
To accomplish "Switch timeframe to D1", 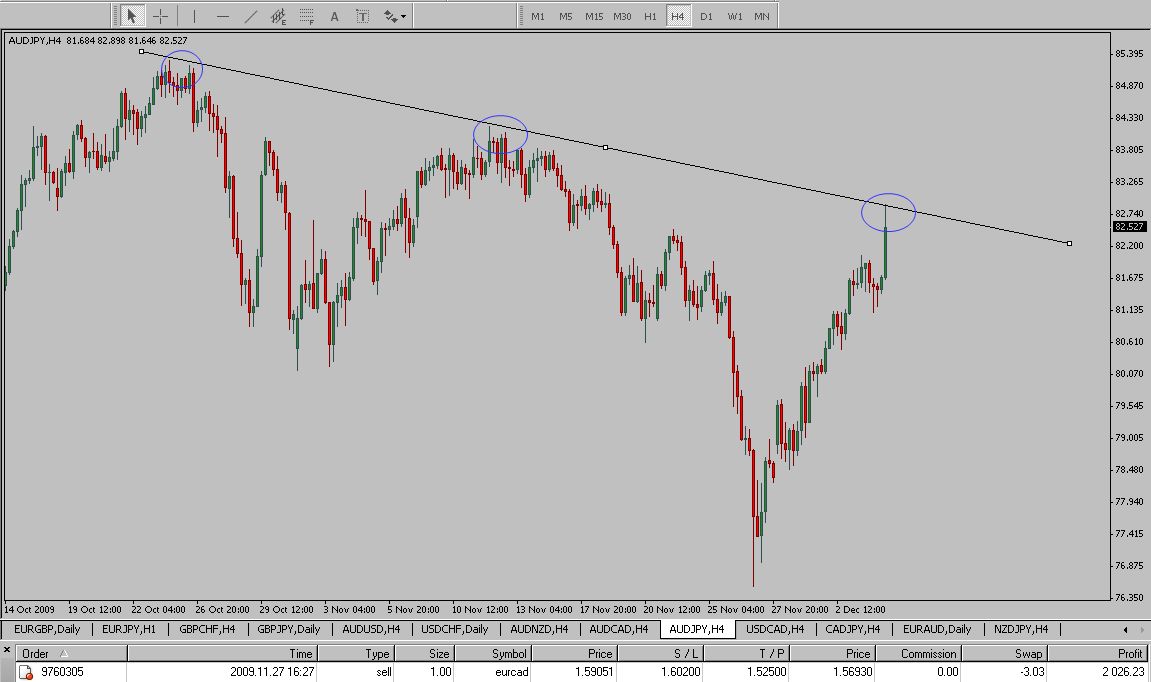I will pos(706,16).
